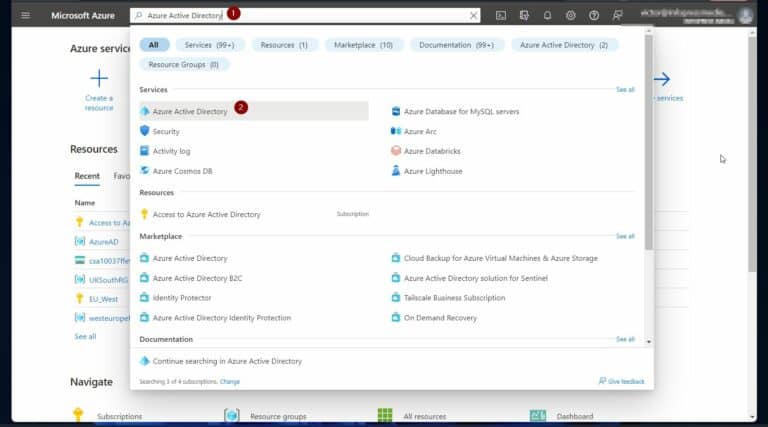Click in the Azure Active Directory search field
This screenshot has width=768, height=427.
coord(304,16)
